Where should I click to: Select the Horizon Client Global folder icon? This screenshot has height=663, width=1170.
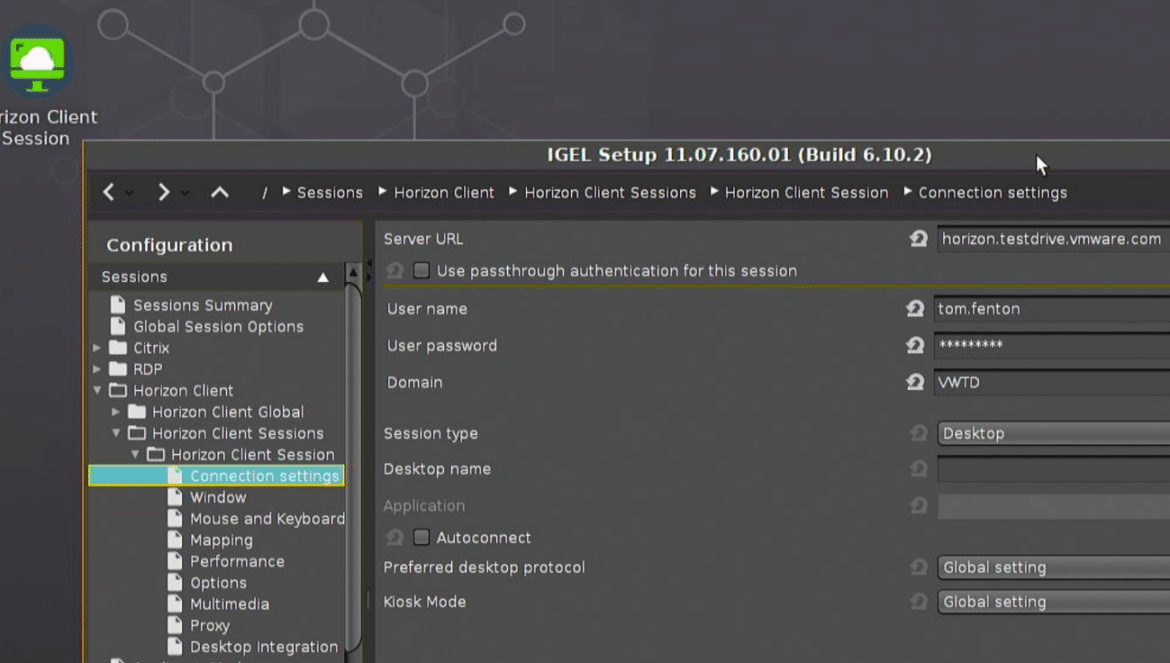coord(137,411)
